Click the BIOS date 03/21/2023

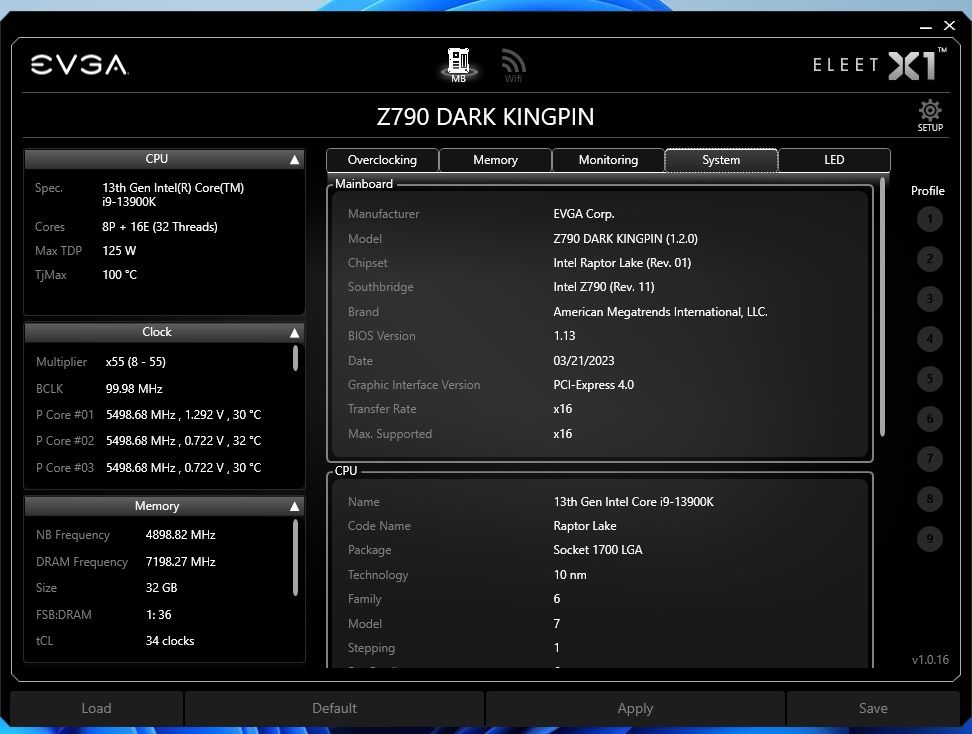[x=583, y=361]
